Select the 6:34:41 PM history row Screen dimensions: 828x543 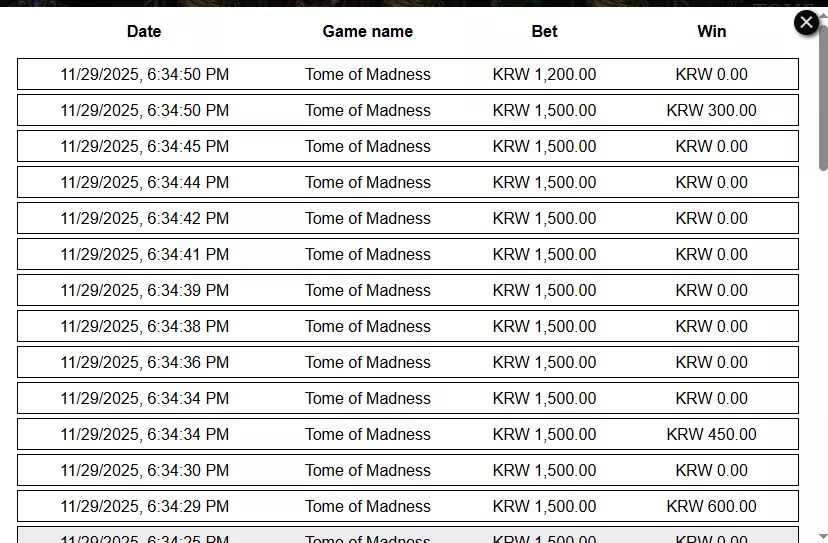click(408, 254)
